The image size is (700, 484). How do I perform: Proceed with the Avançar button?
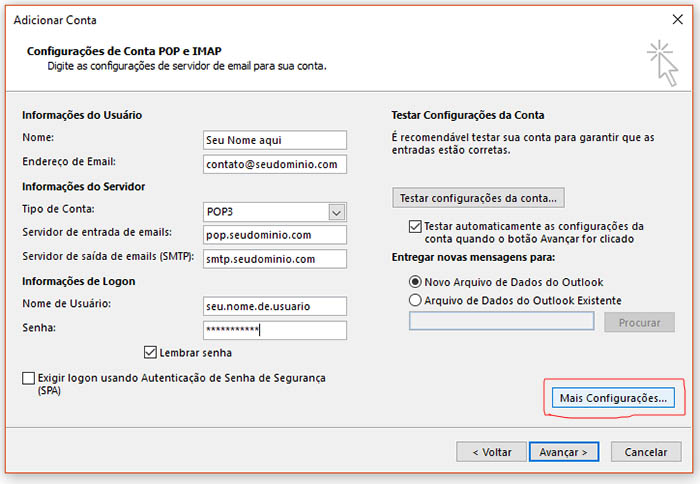pyautogui.click(x=563, y=452)
